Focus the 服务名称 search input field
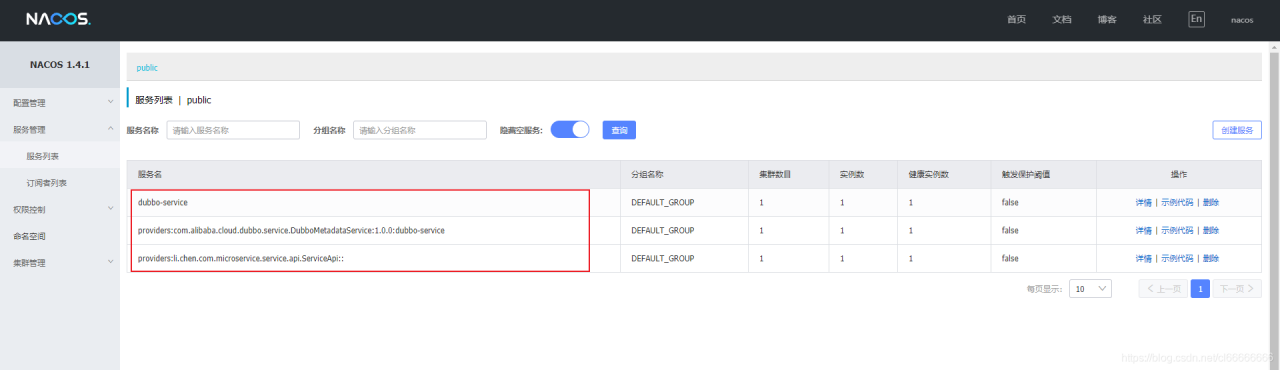Viewport: 1280px width, 370px height. click(233, 130)
